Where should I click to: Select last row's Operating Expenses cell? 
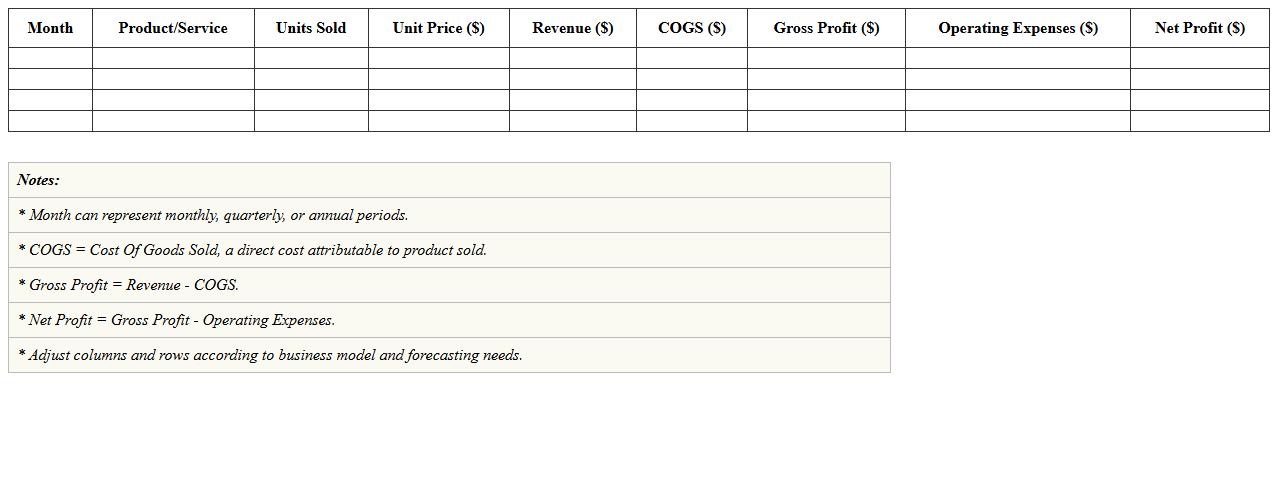(x=1017, y=121)
